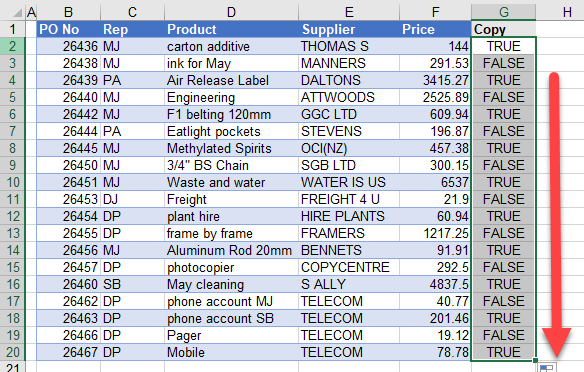
Task: Select column H header
Action: pos(567,12)
